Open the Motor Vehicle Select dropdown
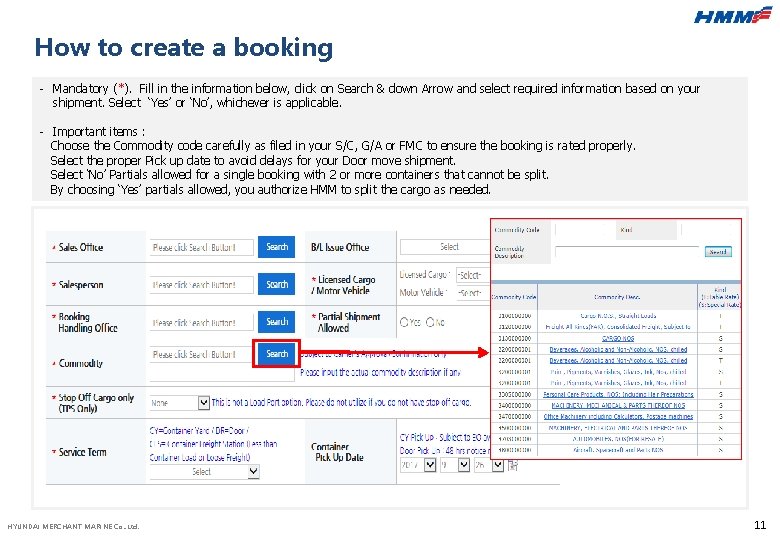780x540 pixels. (473, 293)
